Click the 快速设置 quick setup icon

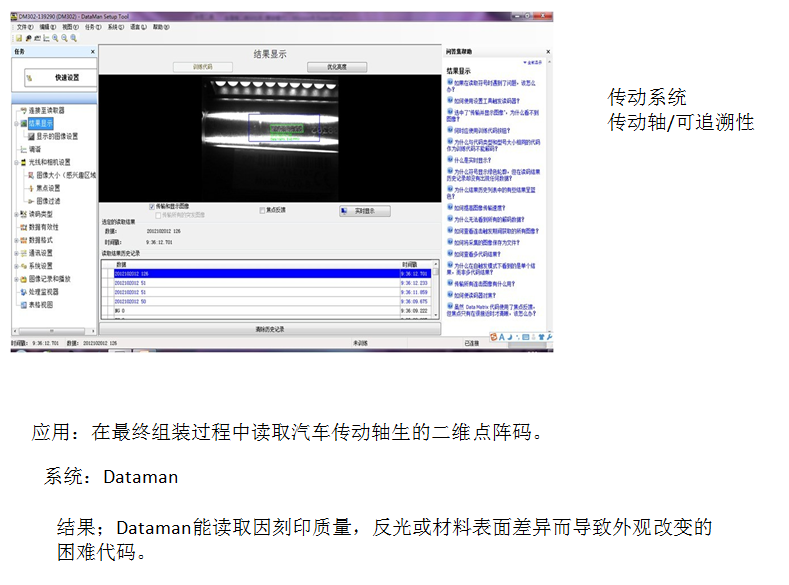tap(29, 78)
